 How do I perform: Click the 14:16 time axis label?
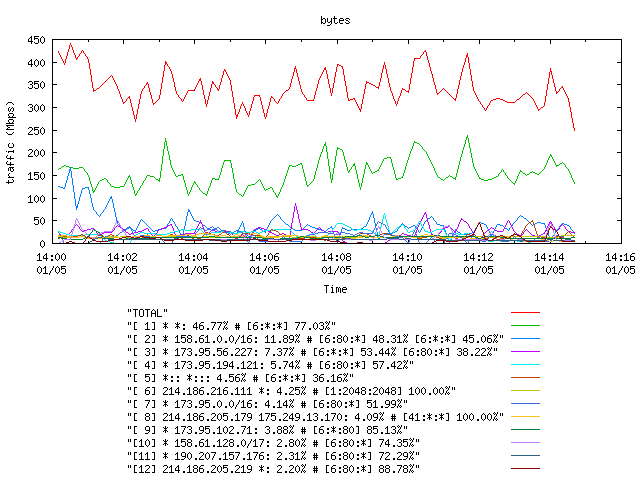coord(620,257)
